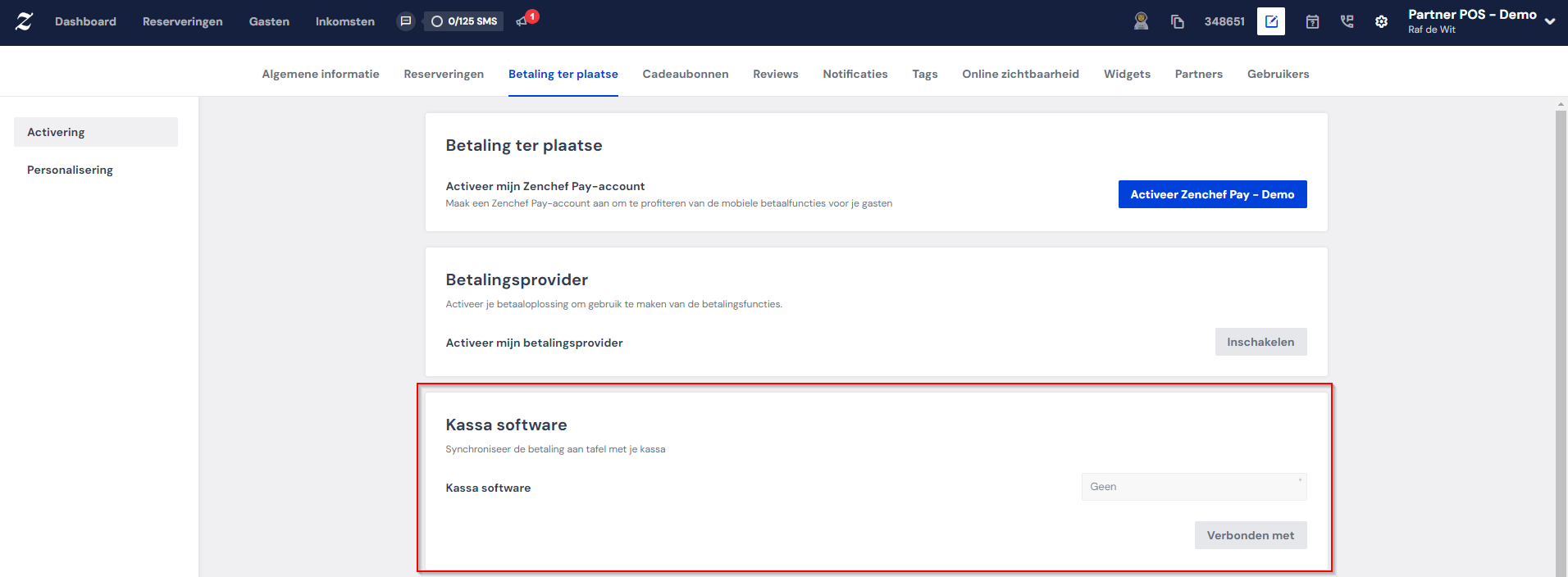Viewport: 1568px width, 577px height.
Task: Open the chat messages icon
Action: 406,21
